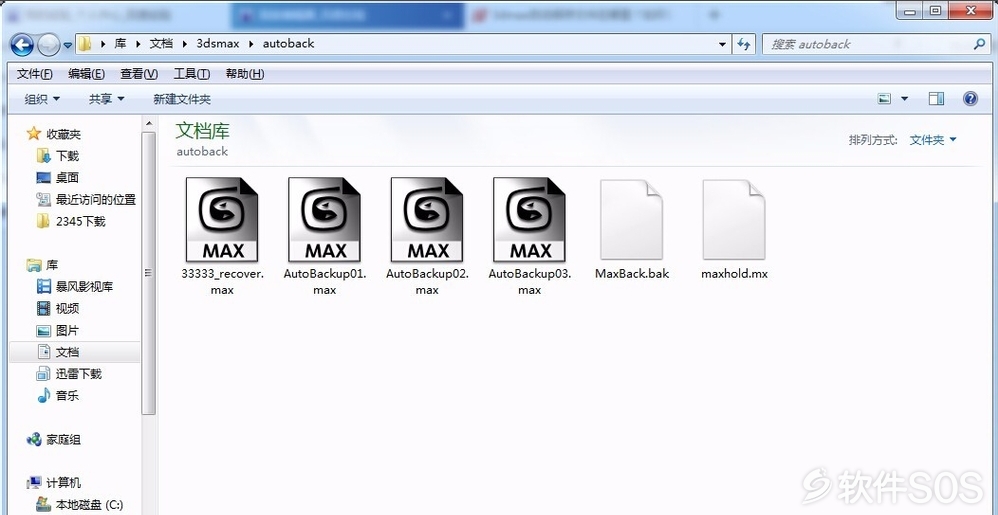Click 库 in the address breadcrumb

(120, 44)
